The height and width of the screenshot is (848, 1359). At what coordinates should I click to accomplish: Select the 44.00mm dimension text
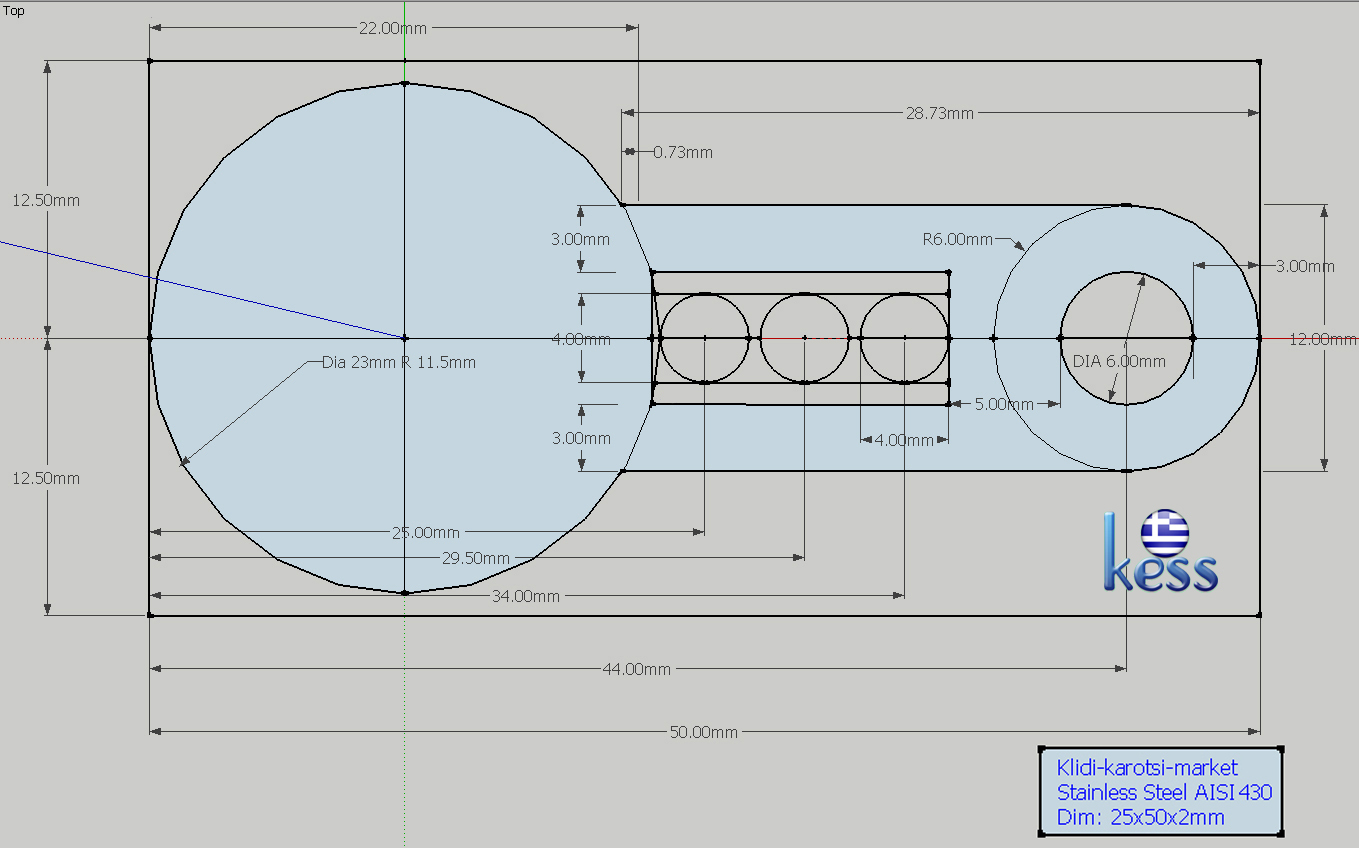click(636, 669)
